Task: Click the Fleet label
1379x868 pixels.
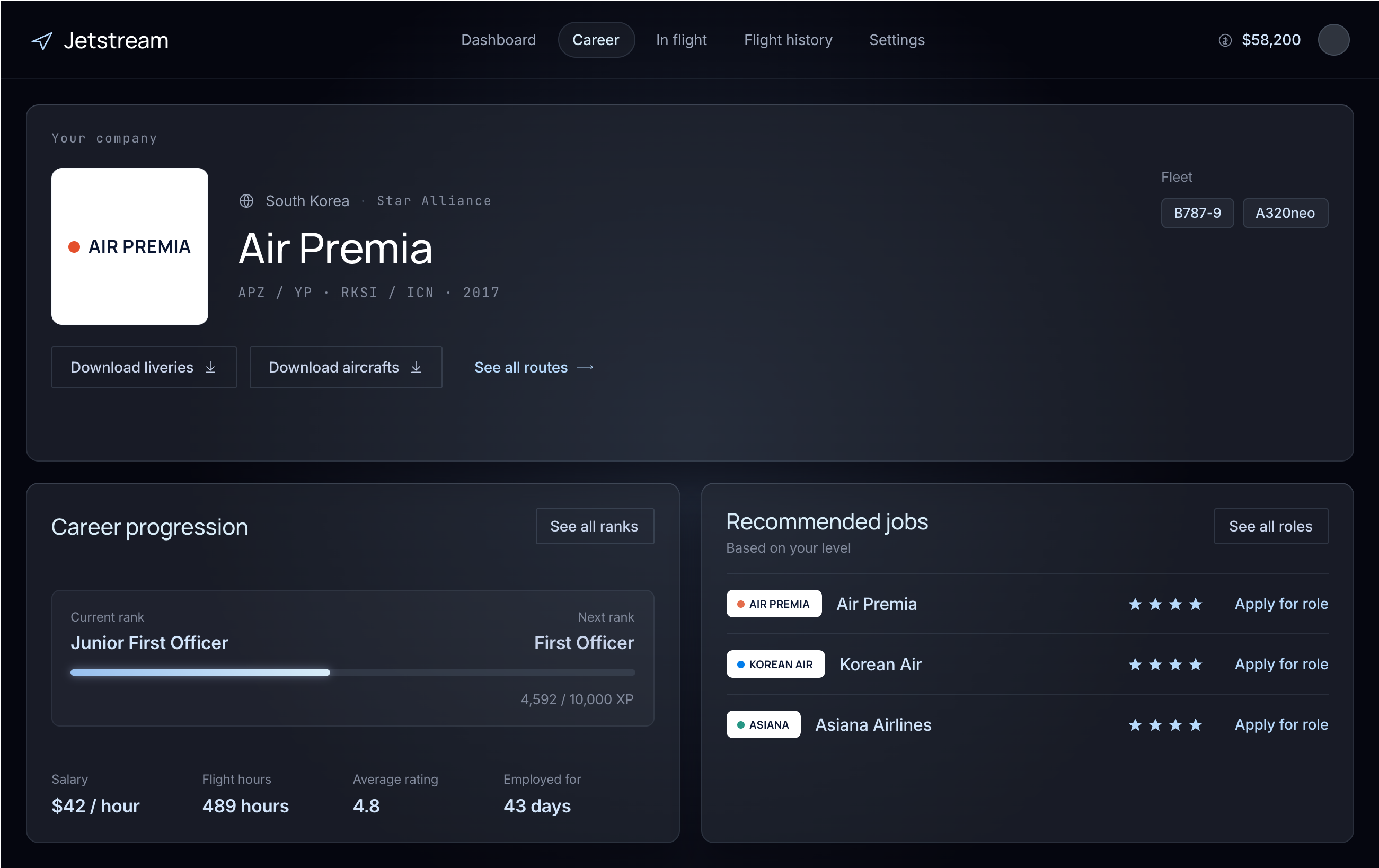Action: pos(1176,177)
